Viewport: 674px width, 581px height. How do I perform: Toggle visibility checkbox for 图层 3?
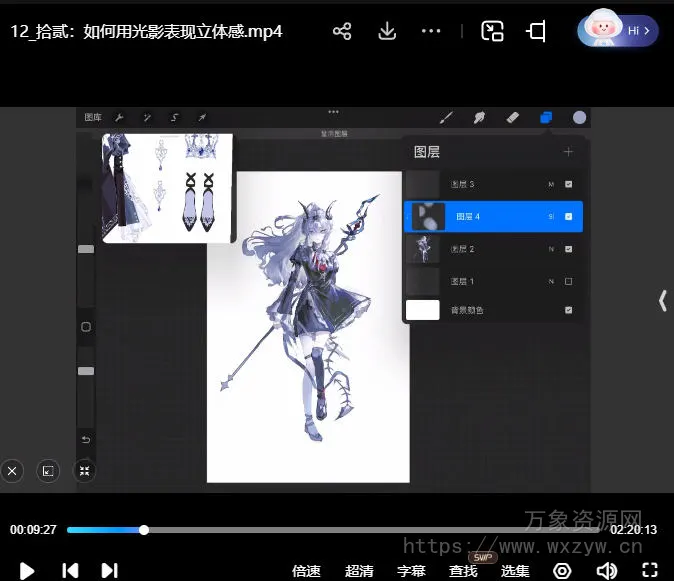coord(569,185)
